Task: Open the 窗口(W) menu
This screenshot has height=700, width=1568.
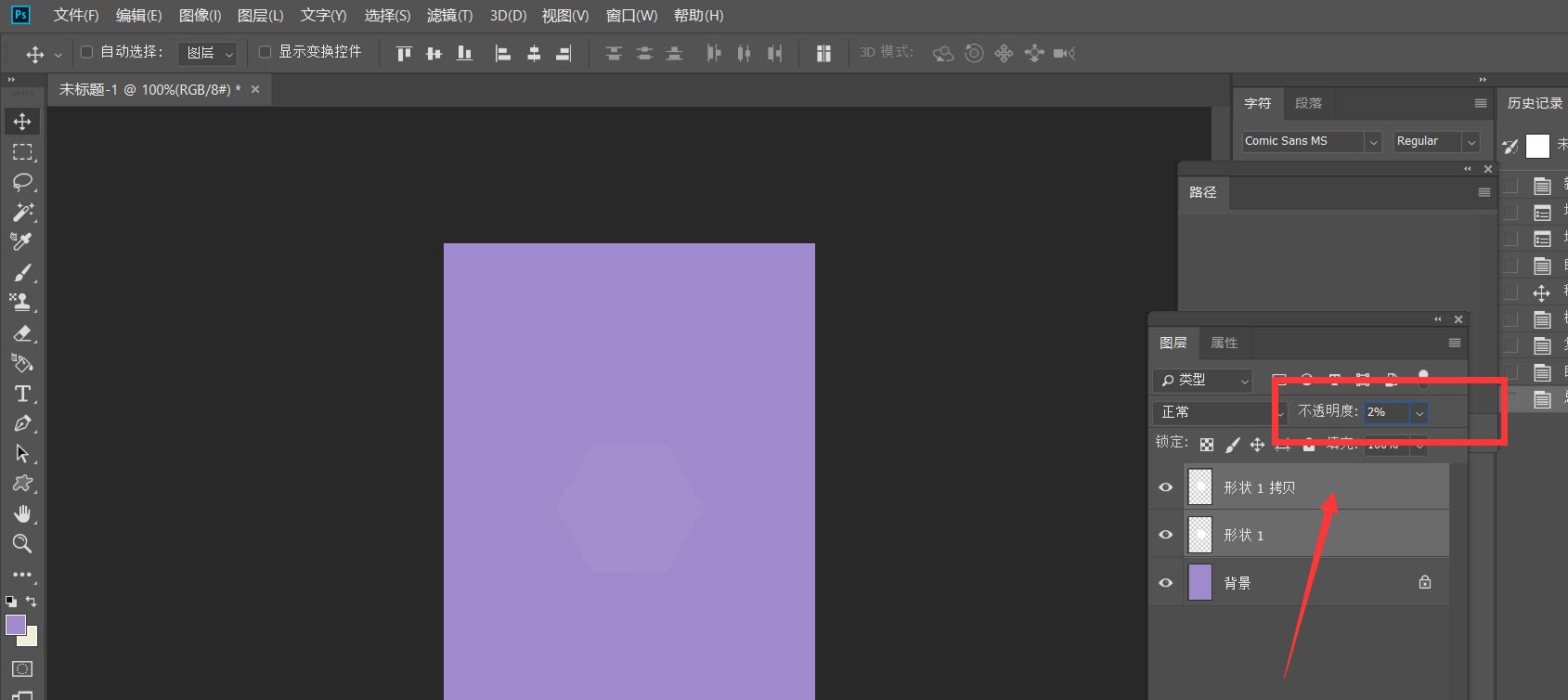Action: pos(631,16)
